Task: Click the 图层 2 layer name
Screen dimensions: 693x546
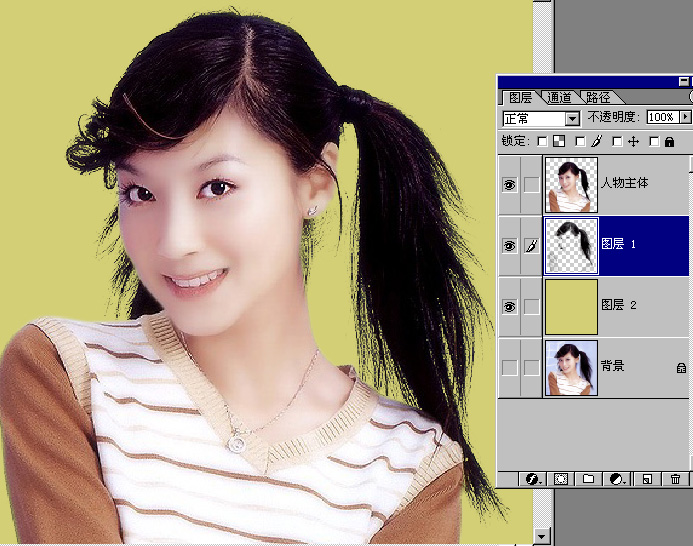Action: pyautogui.click(x=619, y=305)
